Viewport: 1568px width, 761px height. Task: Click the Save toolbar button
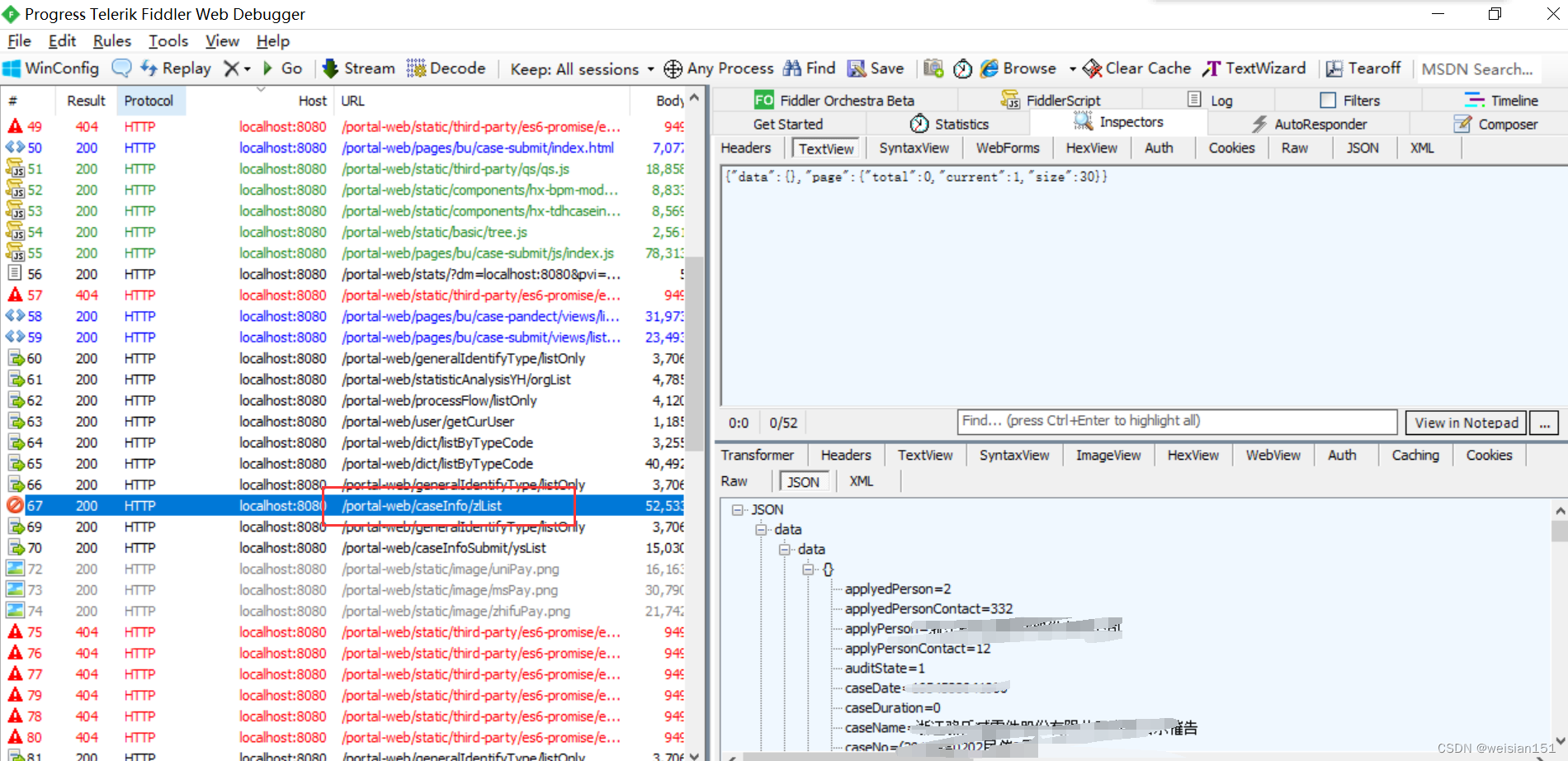coord(876,69)
